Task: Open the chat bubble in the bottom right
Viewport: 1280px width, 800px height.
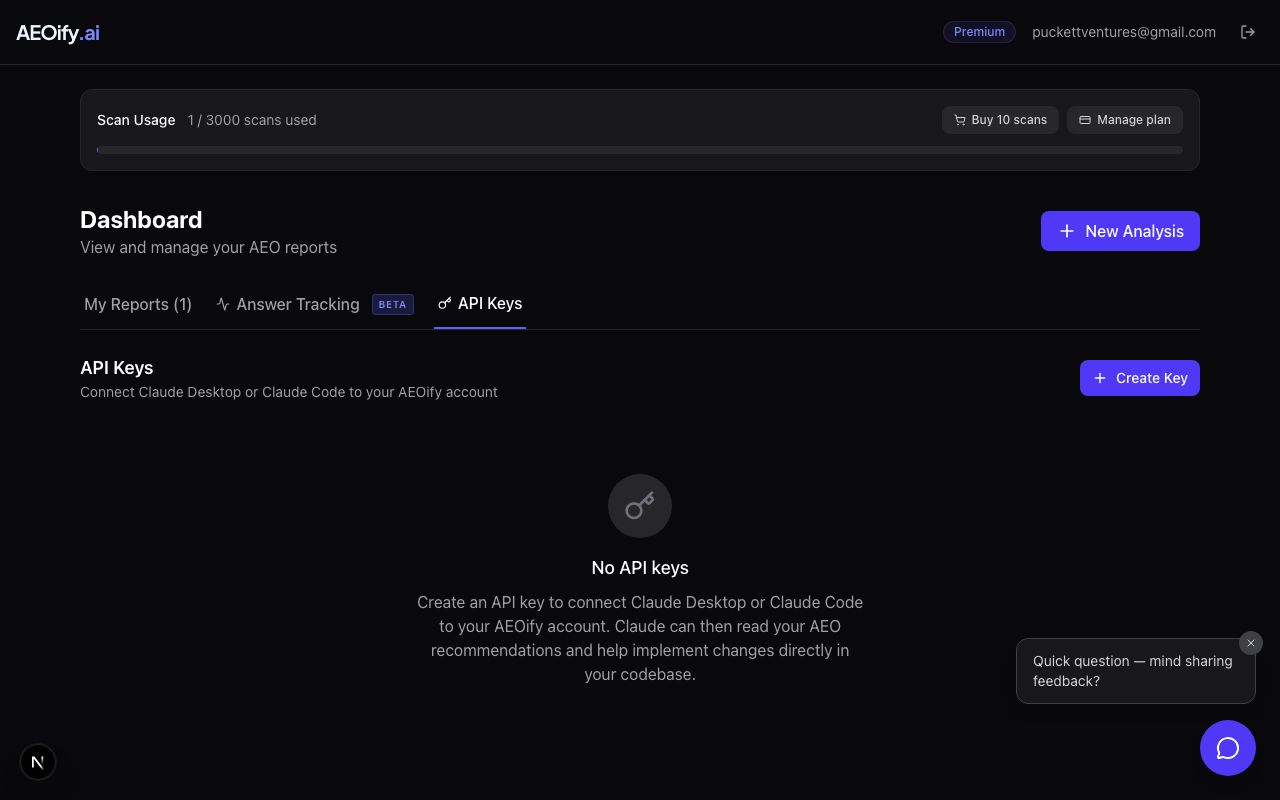Action: [x=1227, y=747]
